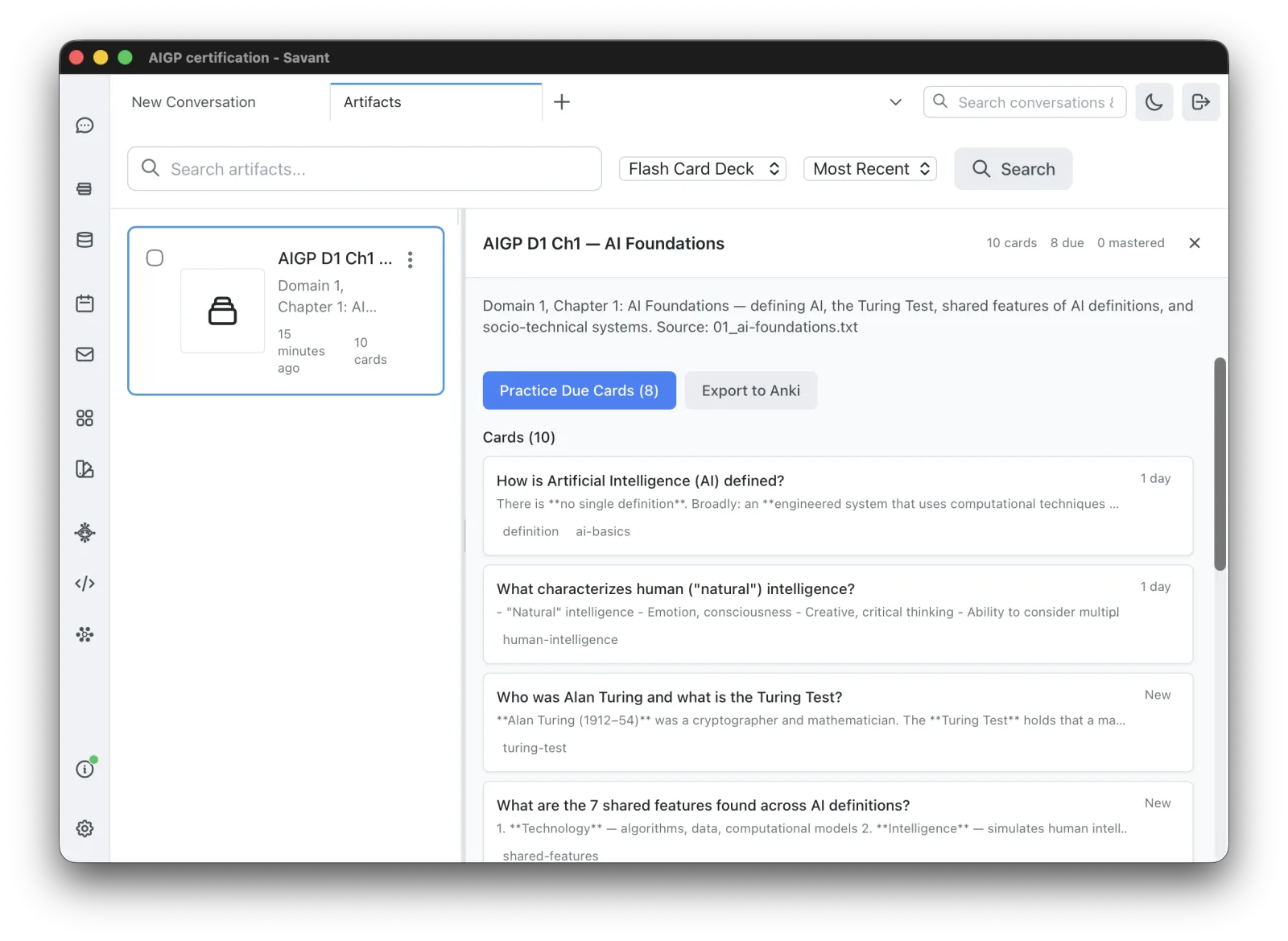The image size is (1288, 941).
Task: Select the Artifacts tab
Action: coord(436,102)
